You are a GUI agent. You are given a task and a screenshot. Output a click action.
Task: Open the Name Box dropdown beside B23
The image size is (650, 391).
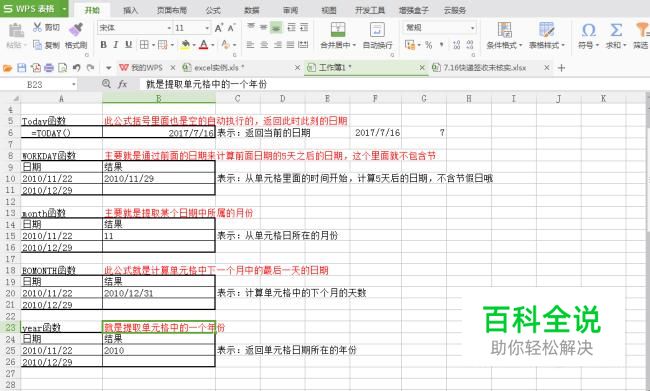point(74,85)
